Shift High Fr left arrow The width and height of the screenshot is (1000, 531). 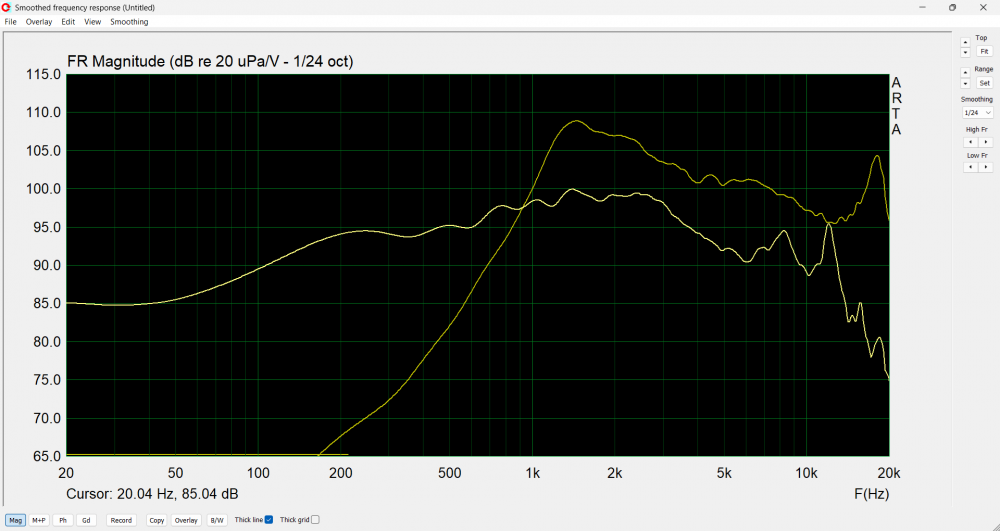click(x=970, y=142)
